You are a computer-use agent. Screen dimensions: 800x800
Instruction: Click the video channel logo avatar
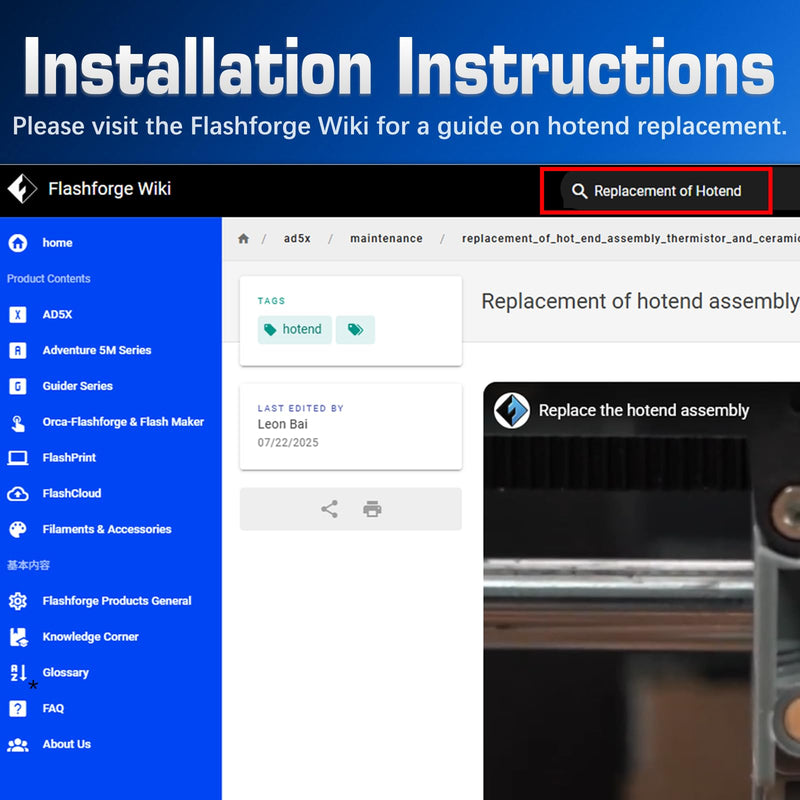(511, 410)
